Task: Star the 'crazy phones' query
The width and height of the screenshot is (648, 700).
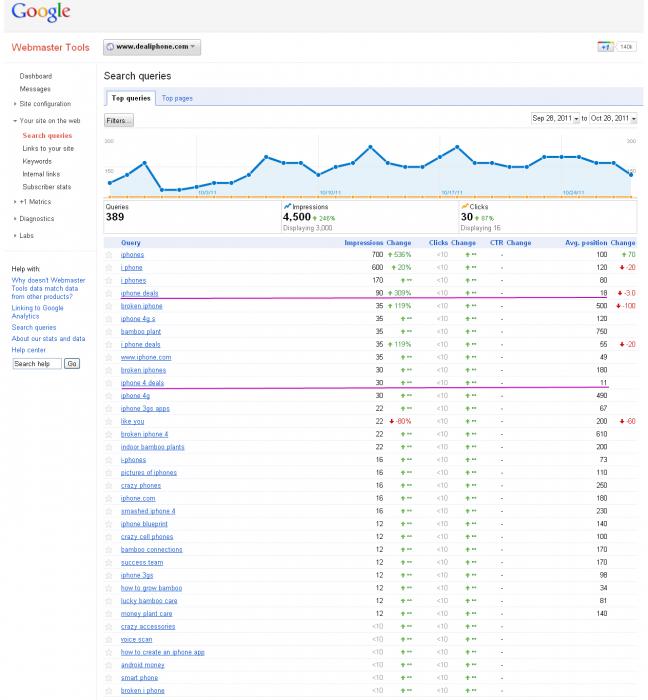Action: tap(108, 486)
